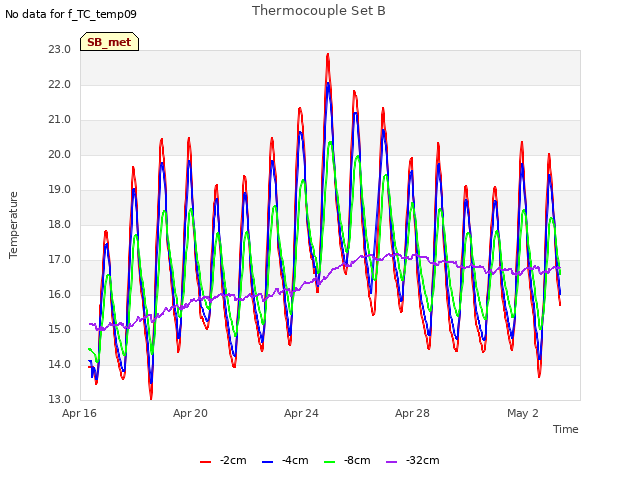Click the Apr 28 x-axis tick label

[412, 413]
